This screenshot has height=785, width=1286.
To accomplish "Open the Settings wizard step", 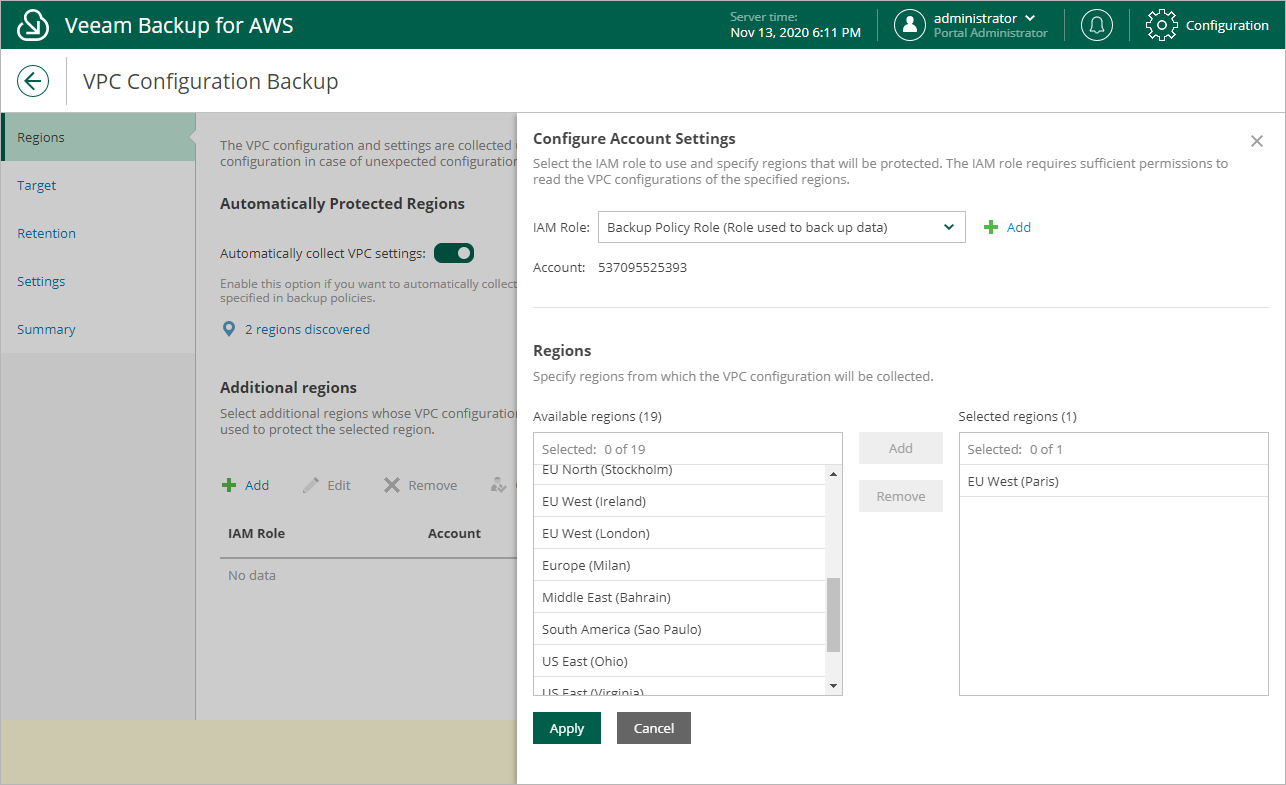I will (98, 281).
